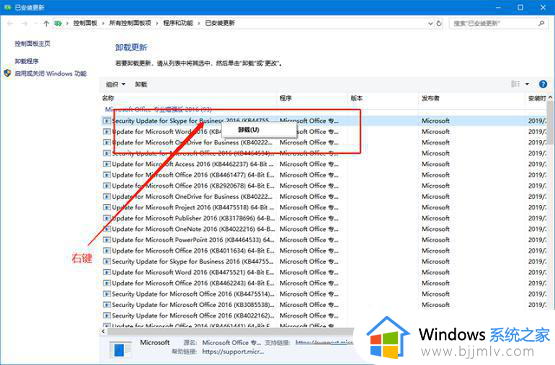This screenshot has height=365, width=555.
Task: Click the change view icon in the toolbar
Action: click(x=515, y=84)
